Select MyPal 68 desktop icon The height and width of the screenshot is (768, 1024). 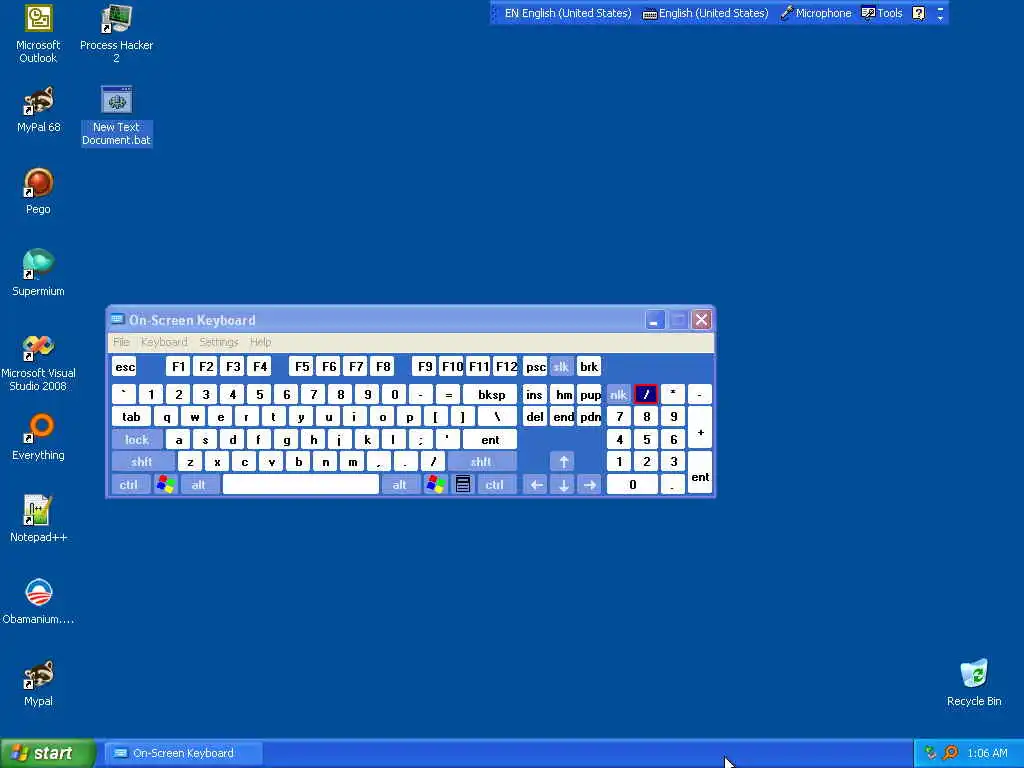[x=38, y=109]
